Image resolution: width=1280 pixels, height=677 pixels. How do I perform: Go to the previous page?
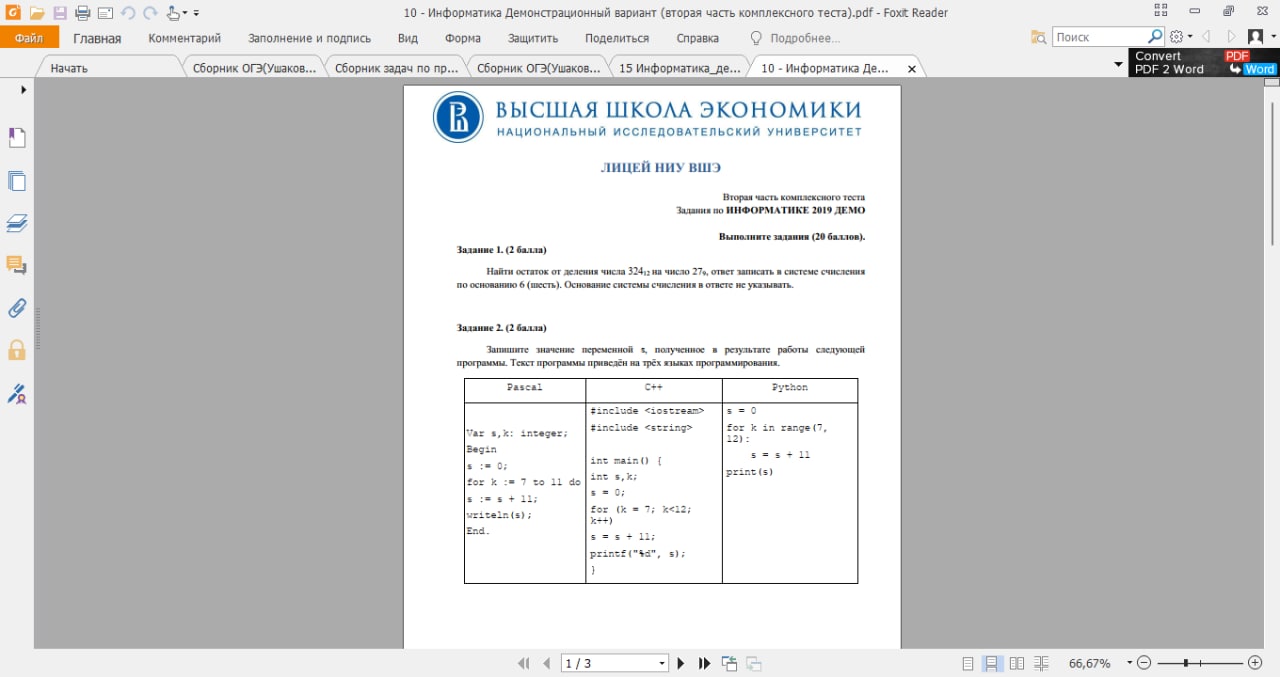point(546,663)
